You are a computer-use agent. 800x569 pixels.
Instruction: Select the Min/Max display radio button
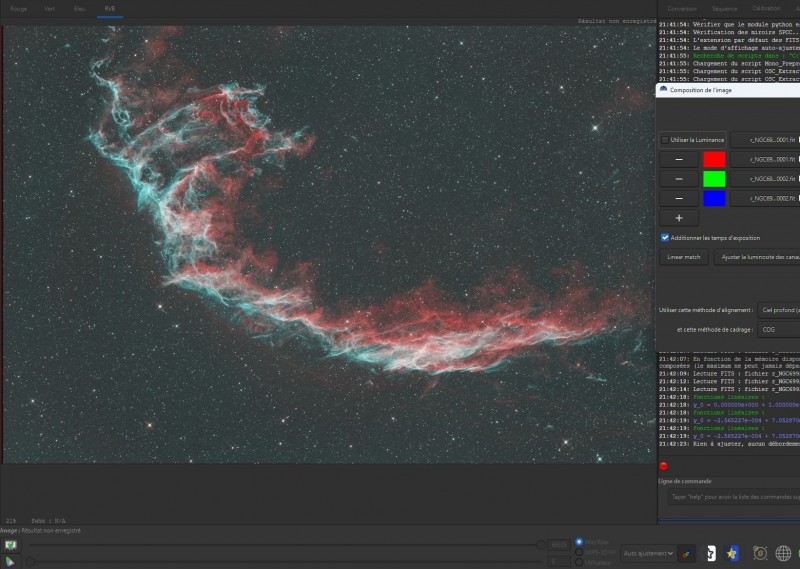[579, 542]
